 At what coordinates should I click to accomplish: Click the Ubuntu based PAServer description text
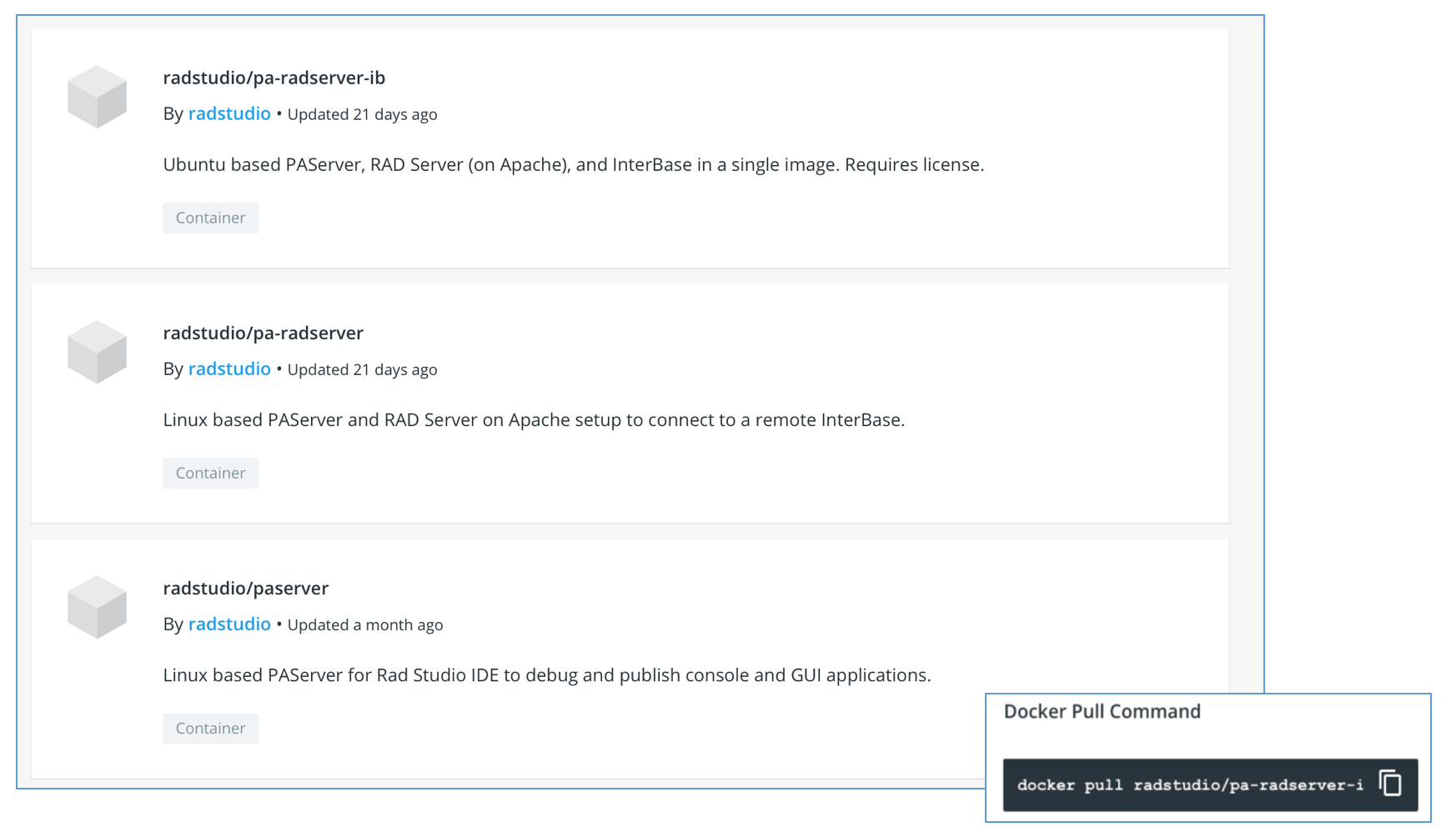[573, 164]
